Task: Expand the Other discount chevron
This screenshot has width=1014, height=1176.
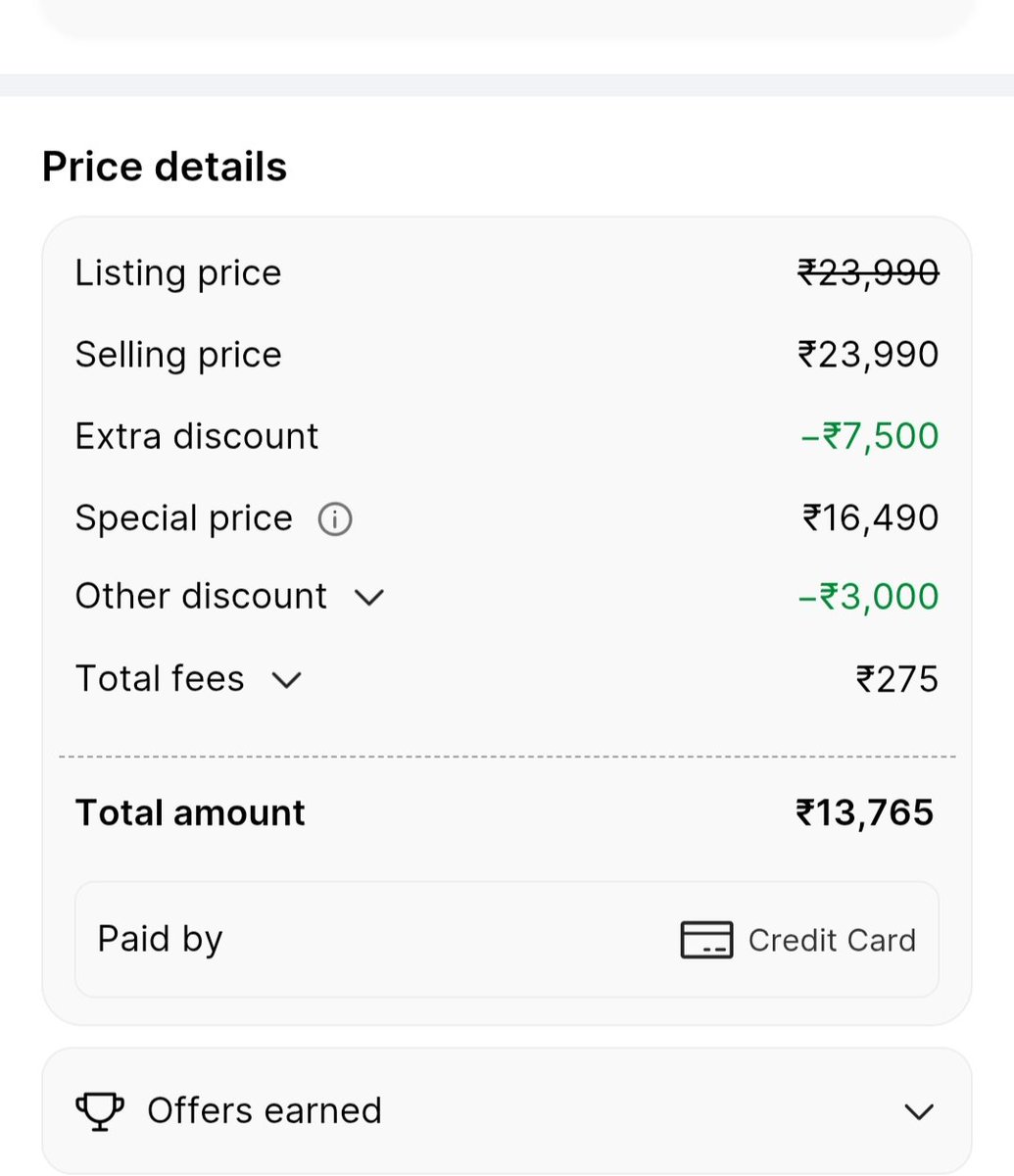Action: 369,597
